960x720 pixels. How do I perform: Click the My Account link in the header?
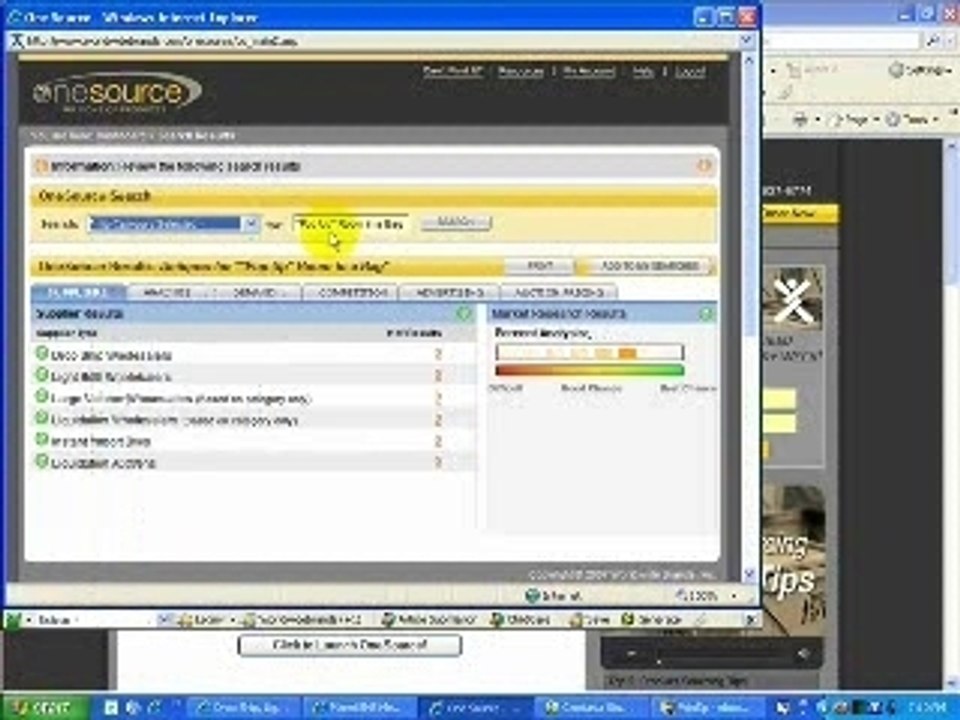[x=589, y=72]
